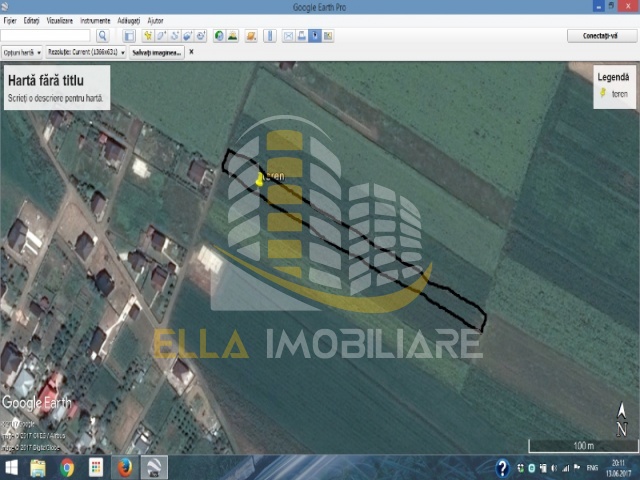
Task: Click the yellow teren pushpin on map
Action: pyautogui.click(x=260, y=179)
